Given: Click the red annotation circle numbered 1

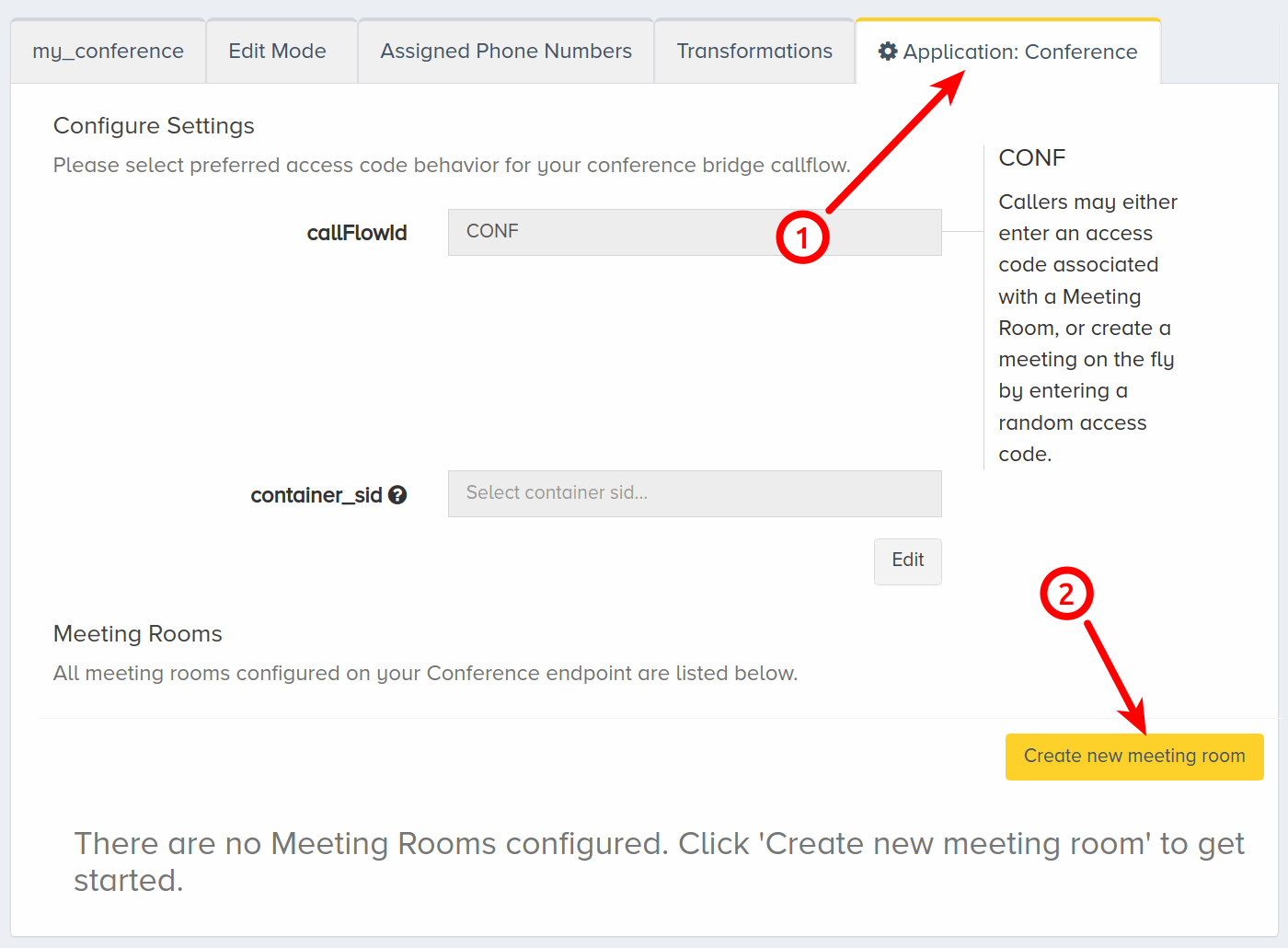Looking at the screenshot, I should pyautogui.click(x=802, y=237).
